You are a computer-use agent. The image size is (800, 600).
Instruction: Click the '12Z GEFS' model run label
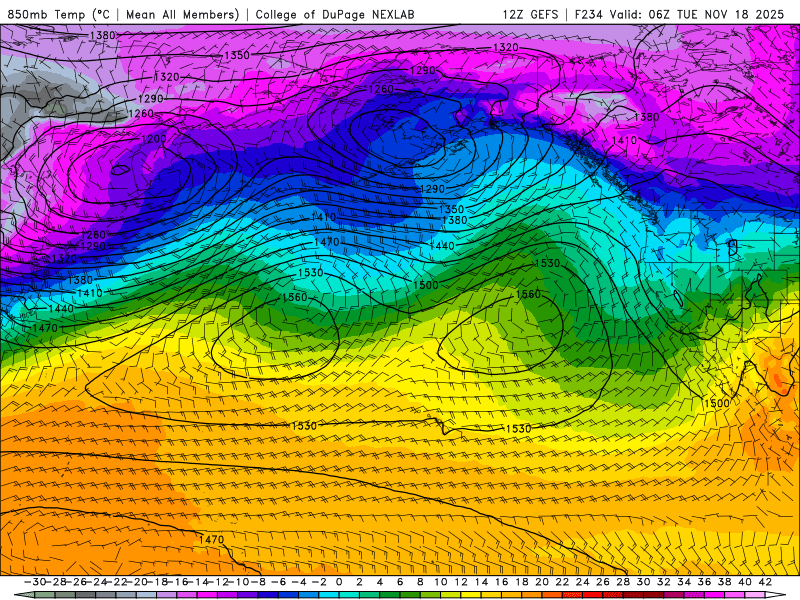pyautogui.click(x=531, y=15)
